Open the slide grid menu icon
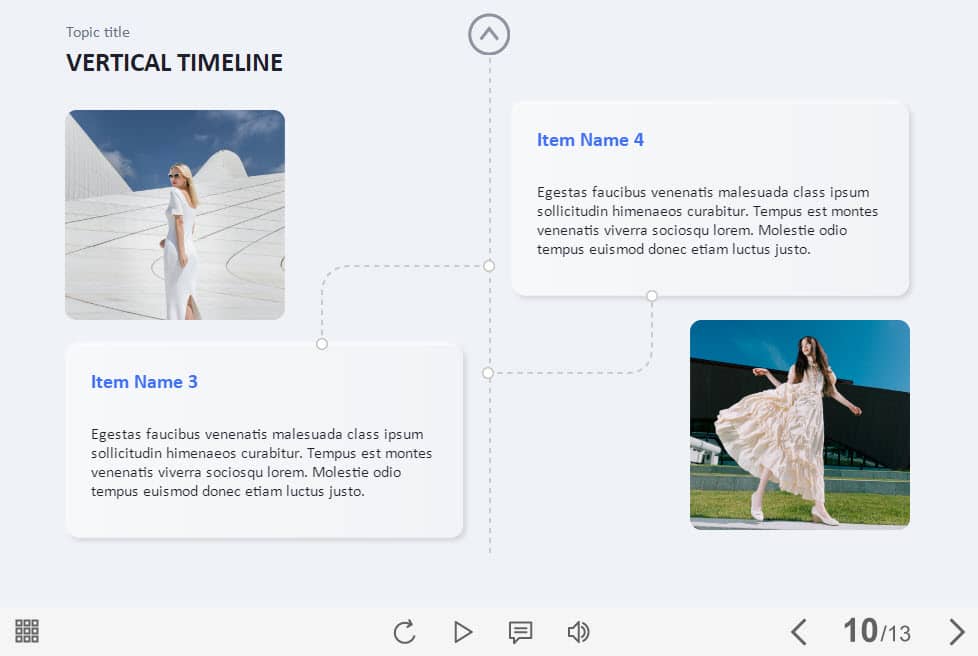 [x=27, y=631]
